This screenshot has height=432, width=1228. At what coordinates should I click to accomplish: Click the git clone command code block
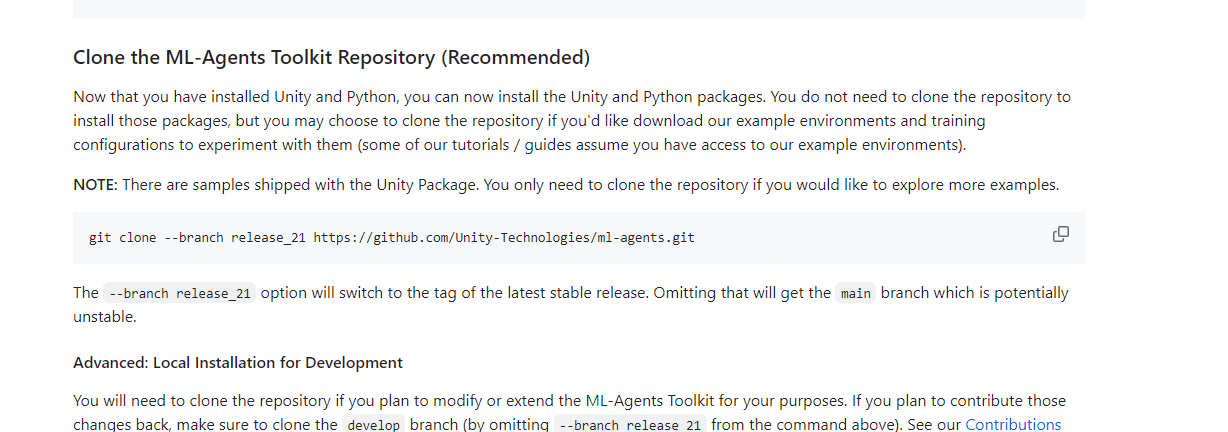pos(579,238)
